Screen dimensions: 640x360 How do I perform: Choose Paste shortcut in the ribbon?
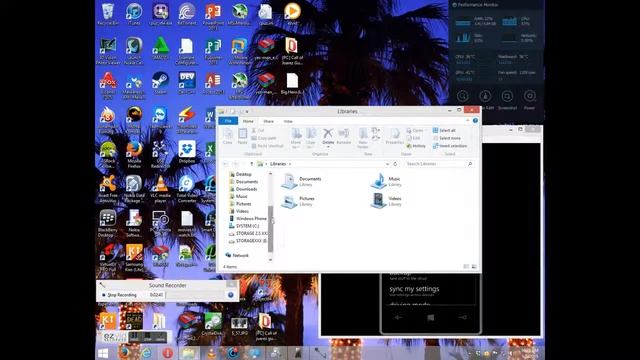click(x=267, y=146)
